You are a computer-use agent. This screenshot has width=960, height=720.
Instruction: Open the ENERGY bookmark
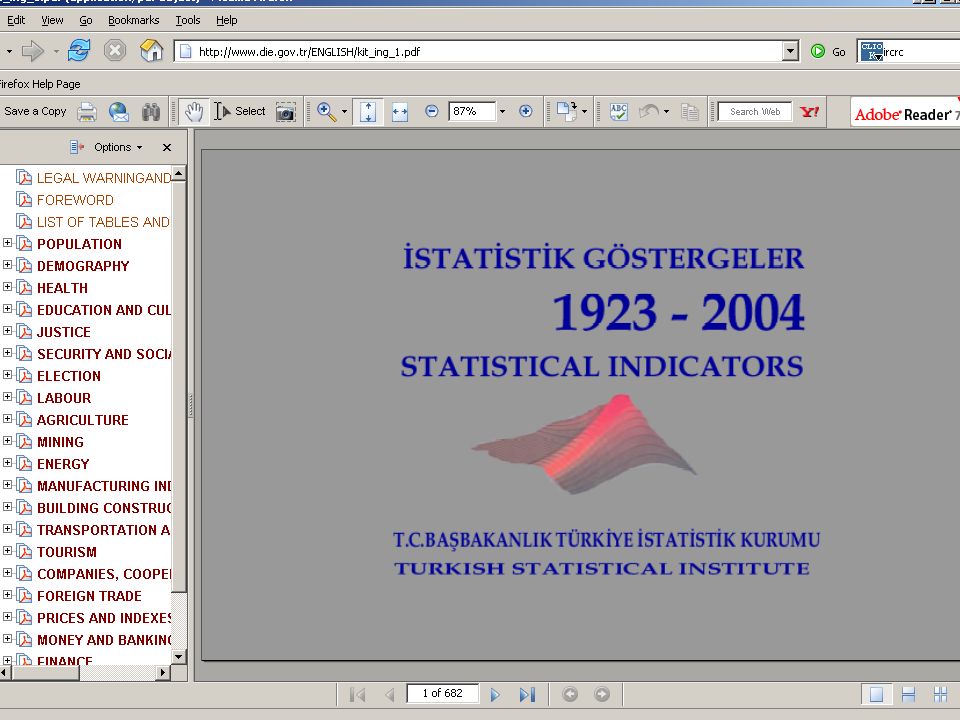[x=63, y=464]
